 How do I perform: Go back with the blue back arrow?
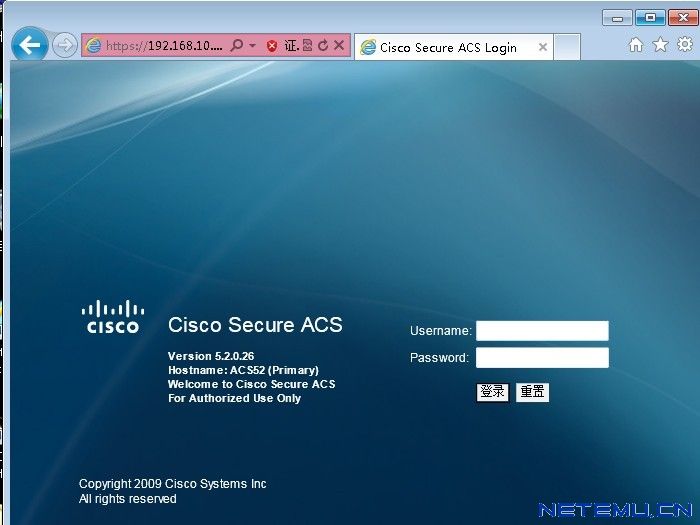(30, 45)
